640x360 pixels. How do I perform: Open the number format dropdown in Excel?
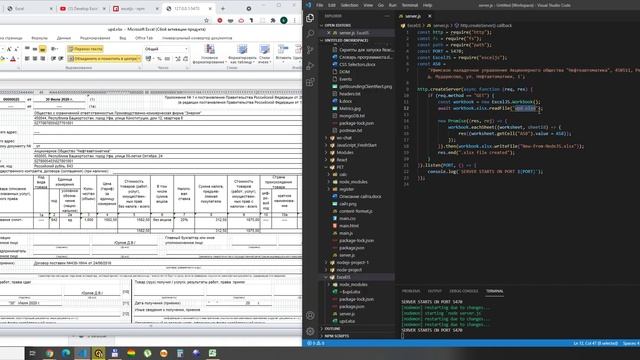coord(186,49)
